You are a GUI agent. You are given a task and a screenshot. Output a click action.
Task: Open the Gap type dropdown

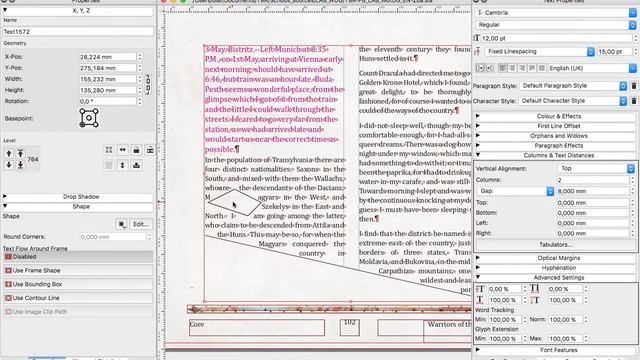(516, 191)
